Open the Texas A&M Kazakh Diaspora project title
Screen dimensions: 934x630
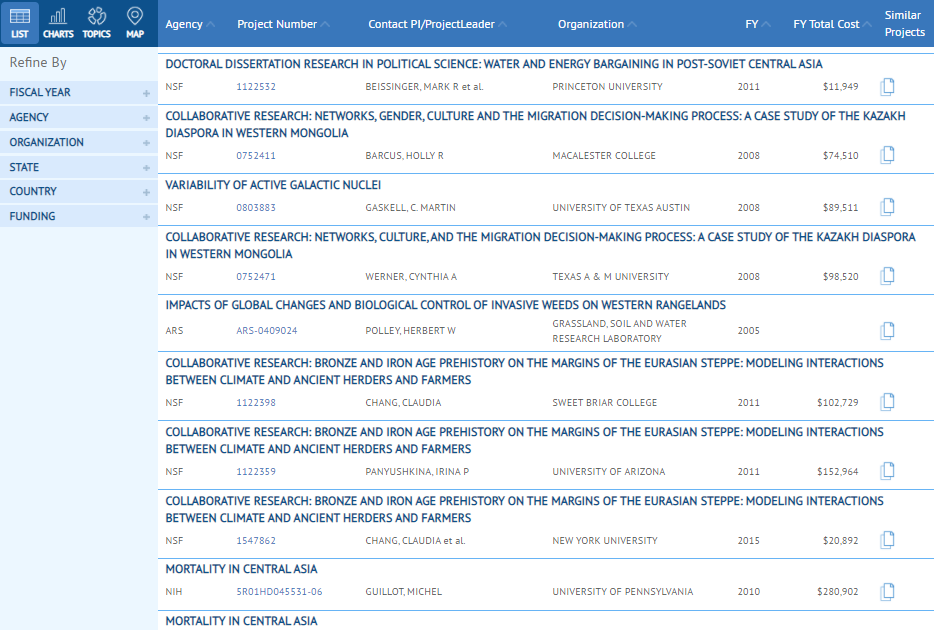(540, 245)
